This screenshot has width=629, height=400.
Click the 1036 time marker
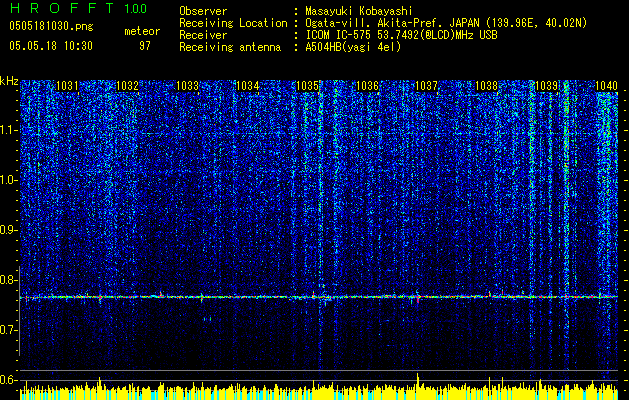point(367,86)
